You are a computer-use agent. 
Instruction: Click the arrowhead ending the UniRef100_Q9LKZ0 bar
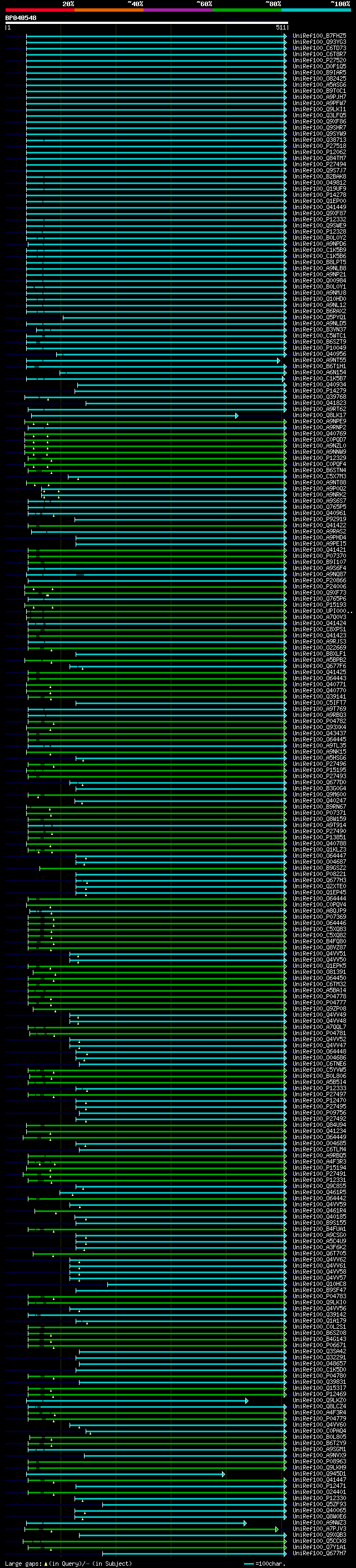[246, 1400]
